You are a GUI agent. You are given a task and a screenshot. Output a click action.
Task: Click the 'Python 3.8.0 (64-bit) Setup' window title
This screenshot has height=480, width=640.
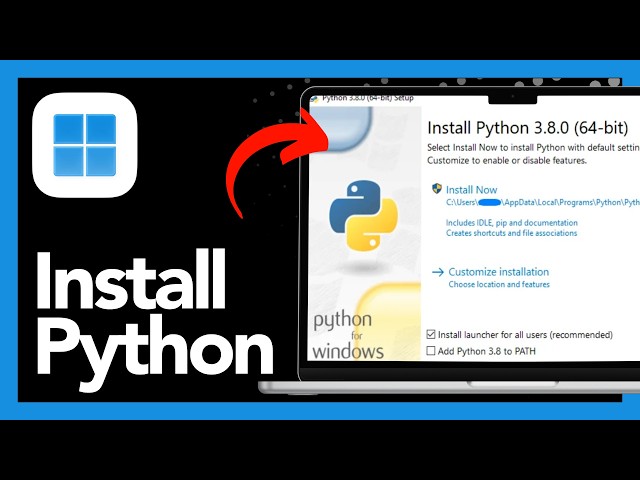368,98
